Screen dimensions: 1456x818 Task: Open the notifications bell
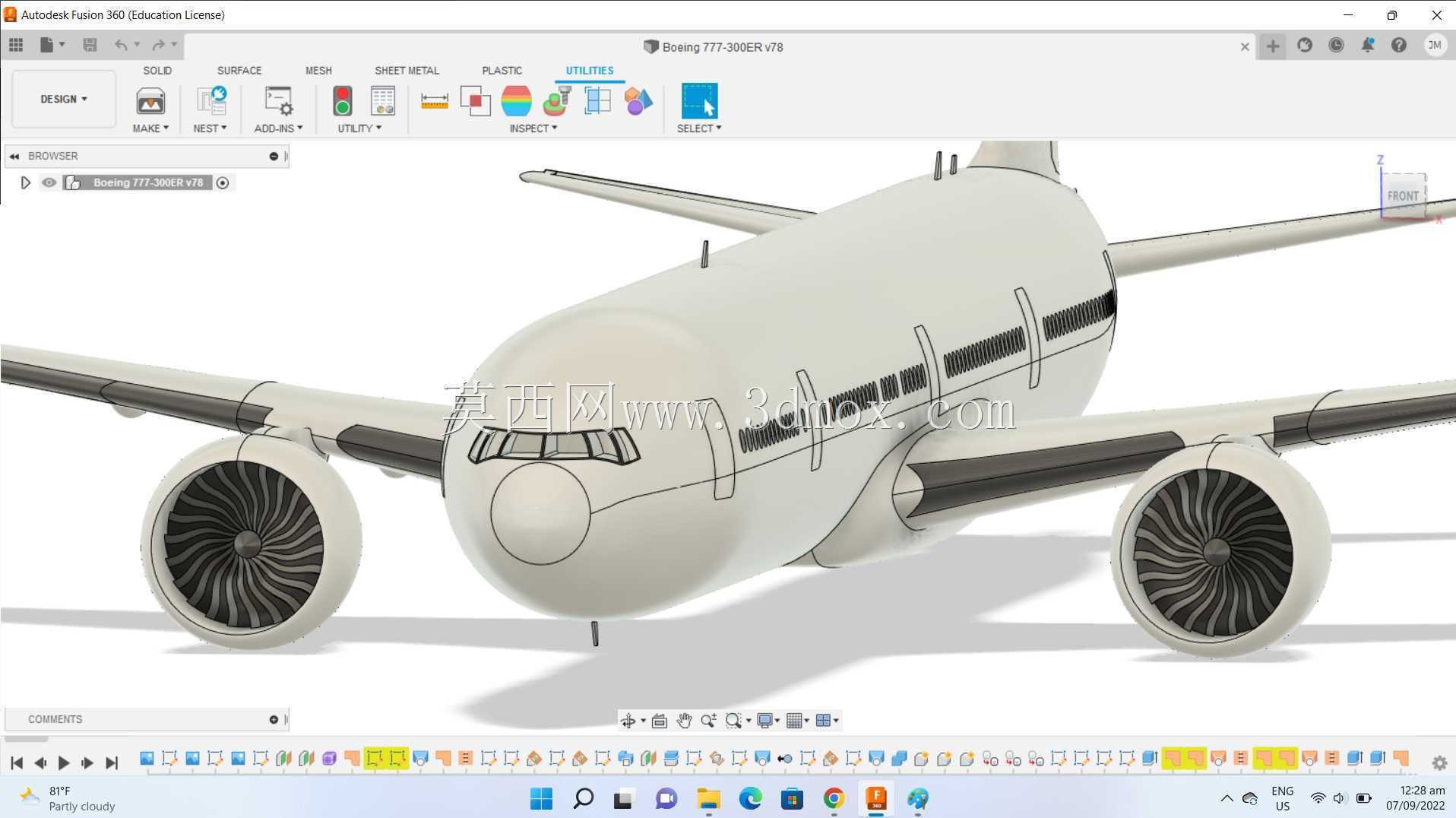(1367, 46)
